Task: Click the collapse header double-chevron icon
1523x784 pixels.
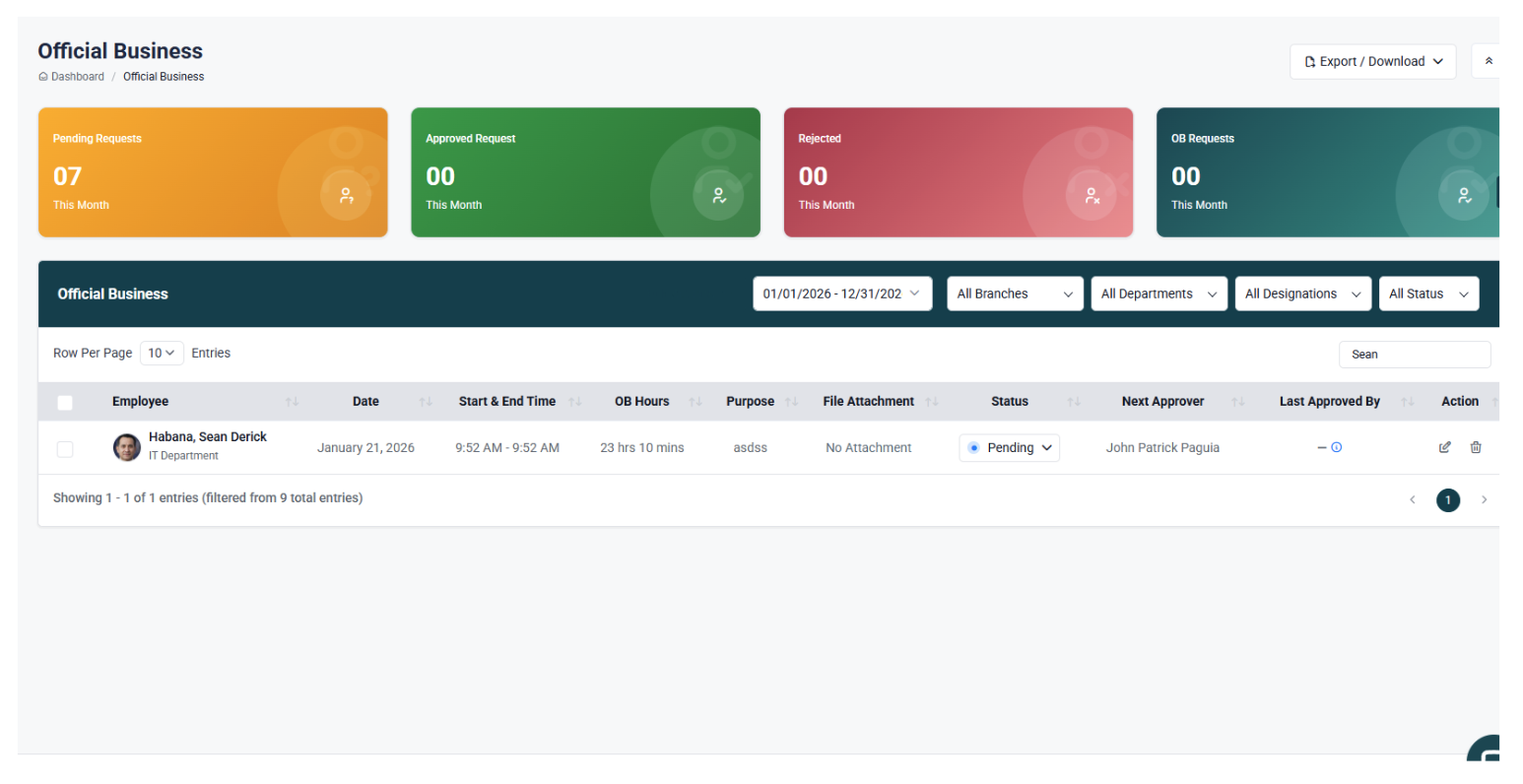Action: (1488, 61)
